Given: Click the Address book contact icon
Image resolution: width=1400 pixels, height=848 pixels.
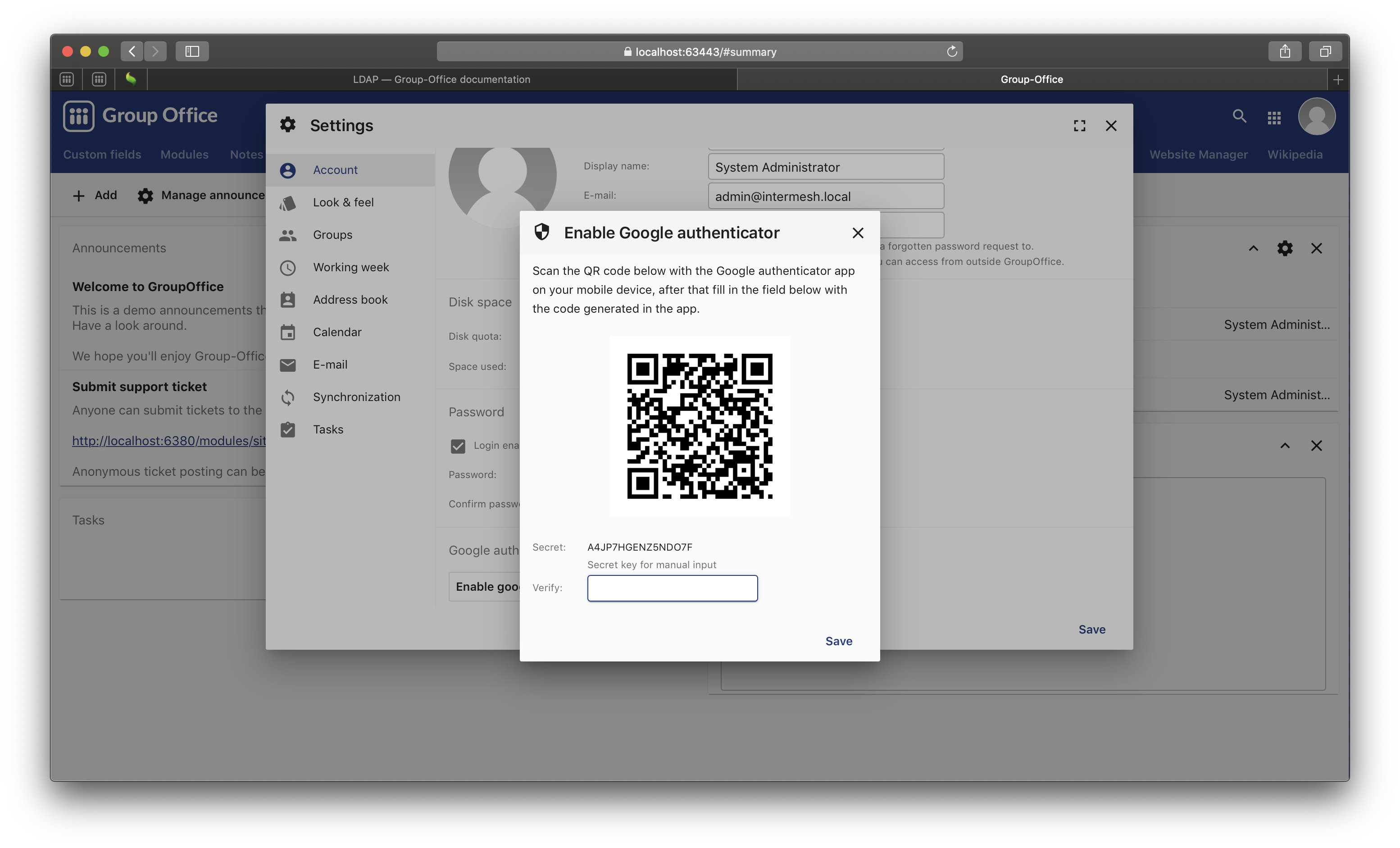Looking at the screenshot, I should [287, 300].
